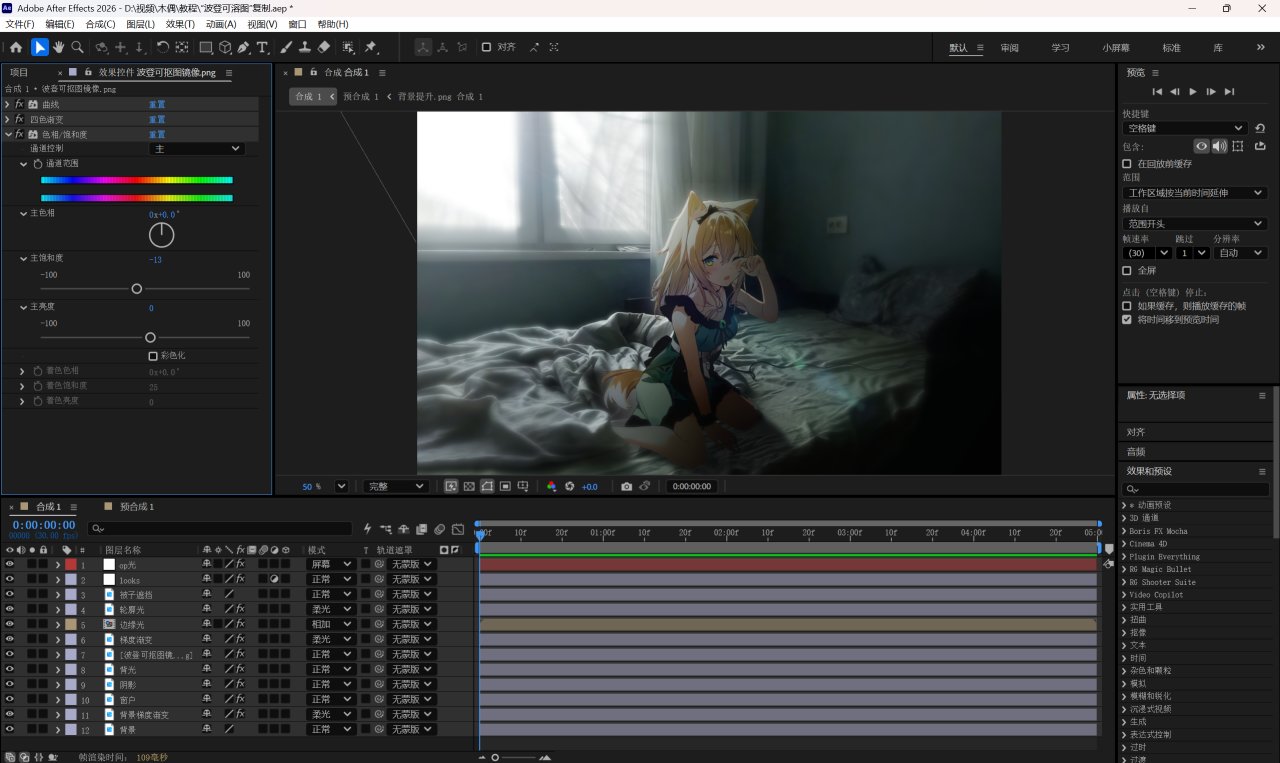Screen dimensions: 1280x763
Task: Click the 主亮度 slider handle
Action: click(x=150, y=338)
